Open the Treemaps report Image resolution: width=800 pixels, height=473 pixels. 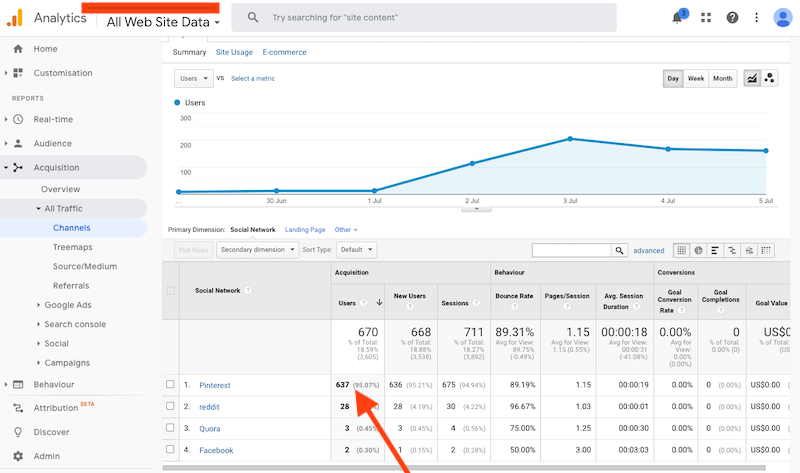73,247
